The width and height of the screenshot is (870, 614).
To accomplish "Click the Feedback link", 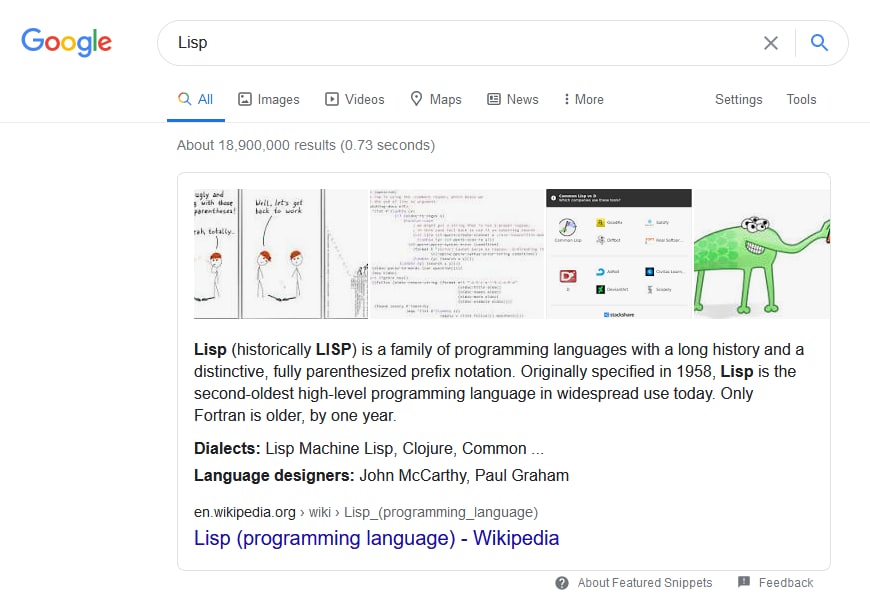I will point(786,583).
